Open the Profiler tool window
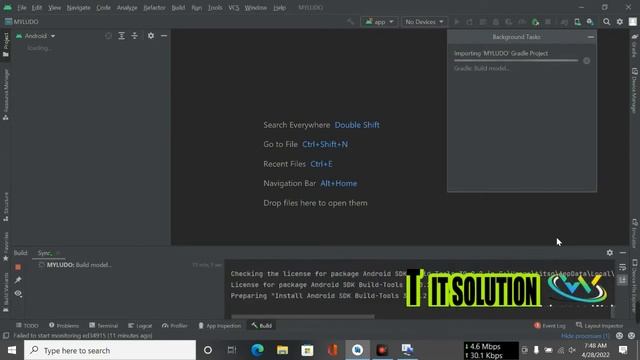 pyautogui.click(x=175, y=326)
